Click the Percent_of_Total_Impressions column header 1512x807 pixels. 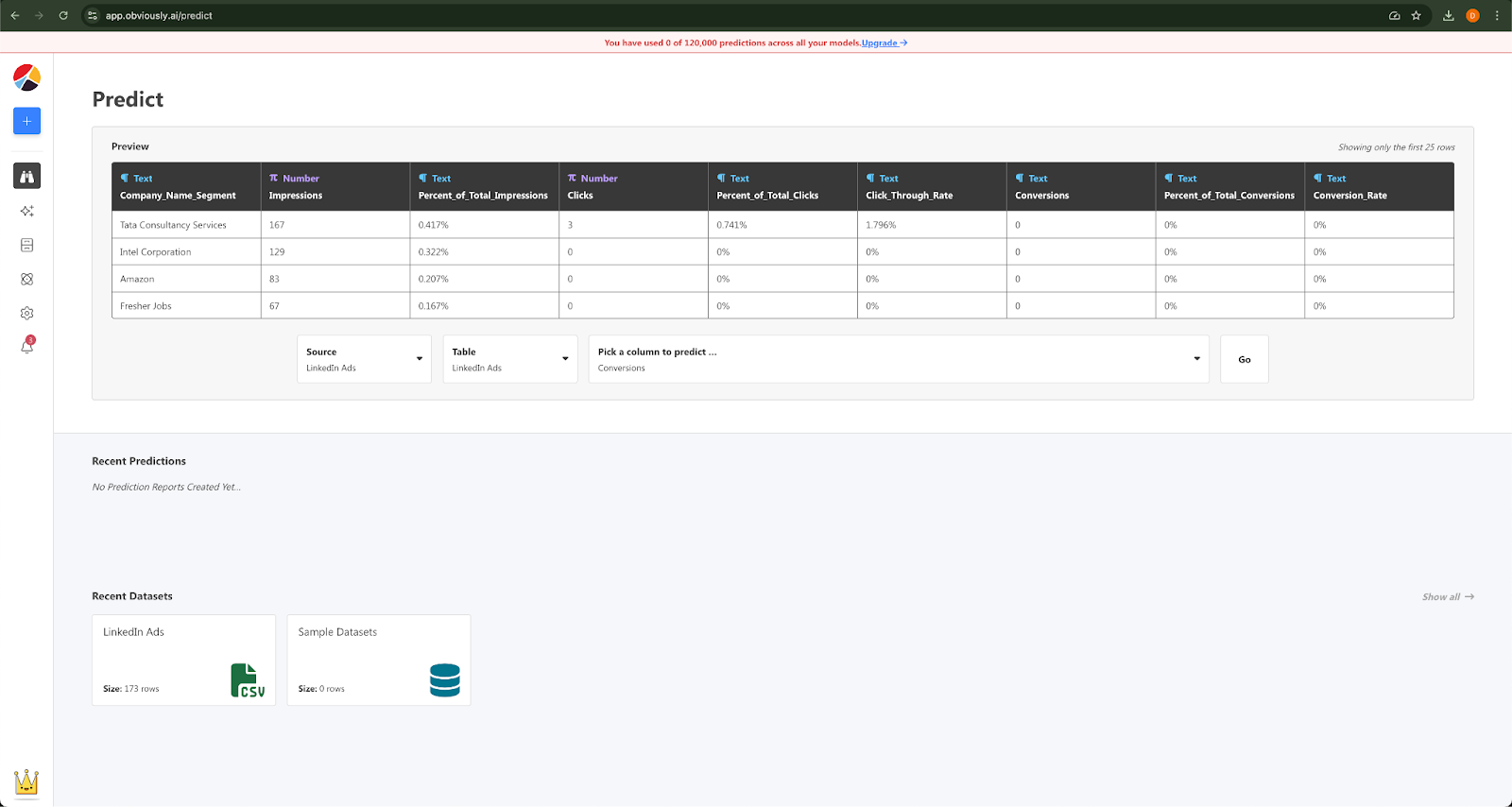[x=485, y=186]
